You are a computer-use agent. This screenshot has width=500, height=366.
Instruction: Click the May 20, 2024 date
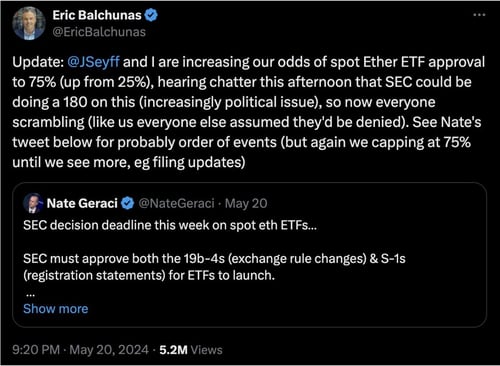pyautogui.click(x=109, y=350)
